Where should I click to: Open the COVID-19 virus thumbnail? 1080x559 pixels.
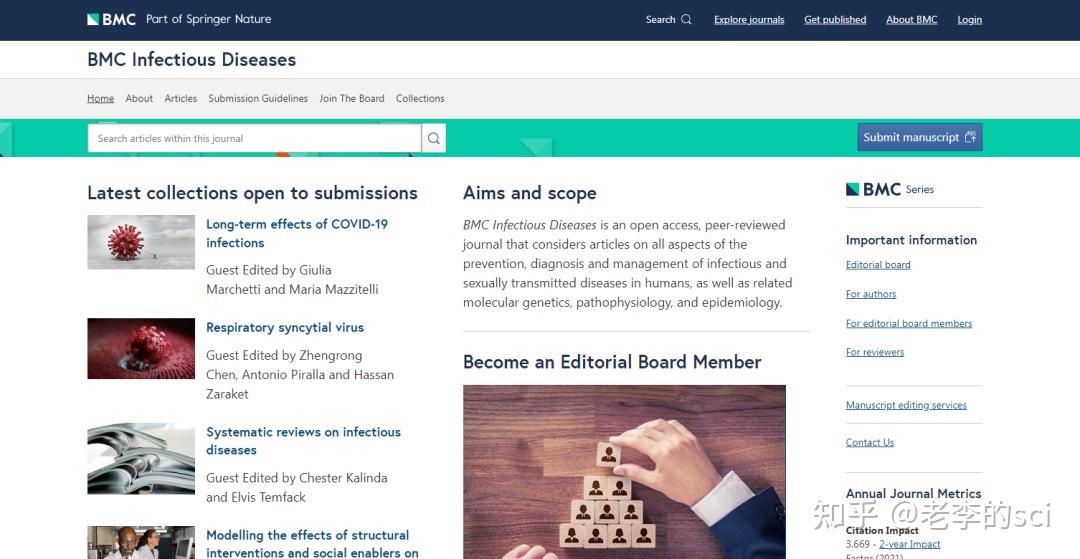point(141,242)
